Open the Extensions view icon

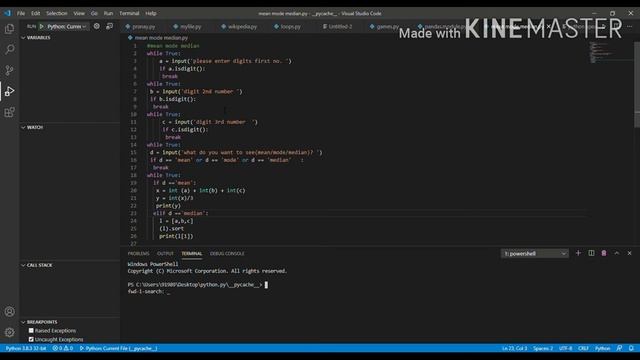[9, 112]
